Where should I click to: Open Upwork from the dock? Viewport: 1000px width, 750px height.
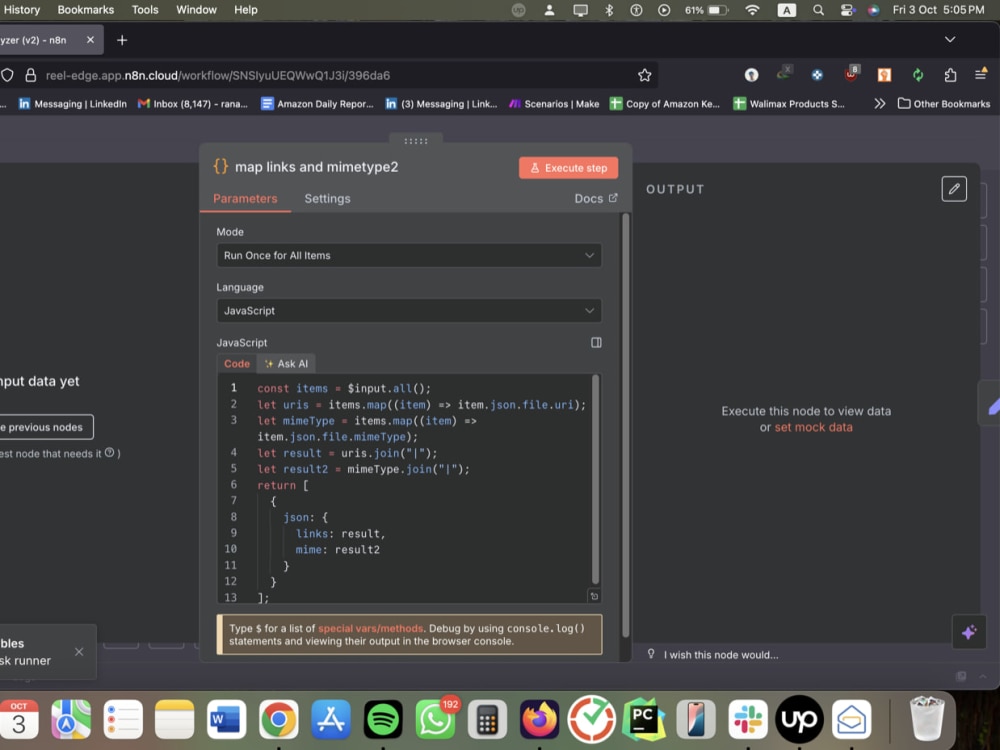click(x=799, y=719)
